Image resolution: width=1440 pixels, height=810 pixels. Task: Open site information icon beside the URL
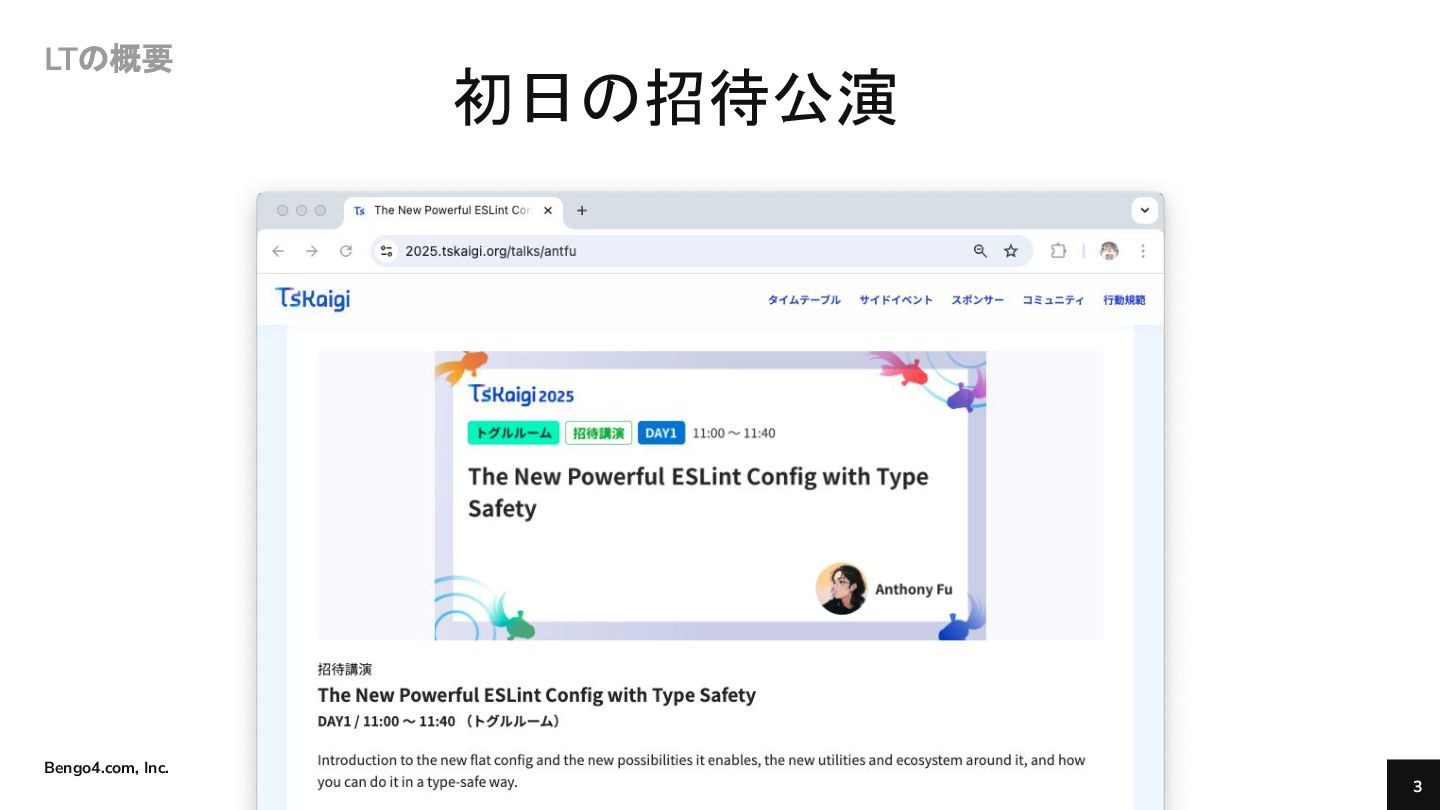click(x=387, y=251)
